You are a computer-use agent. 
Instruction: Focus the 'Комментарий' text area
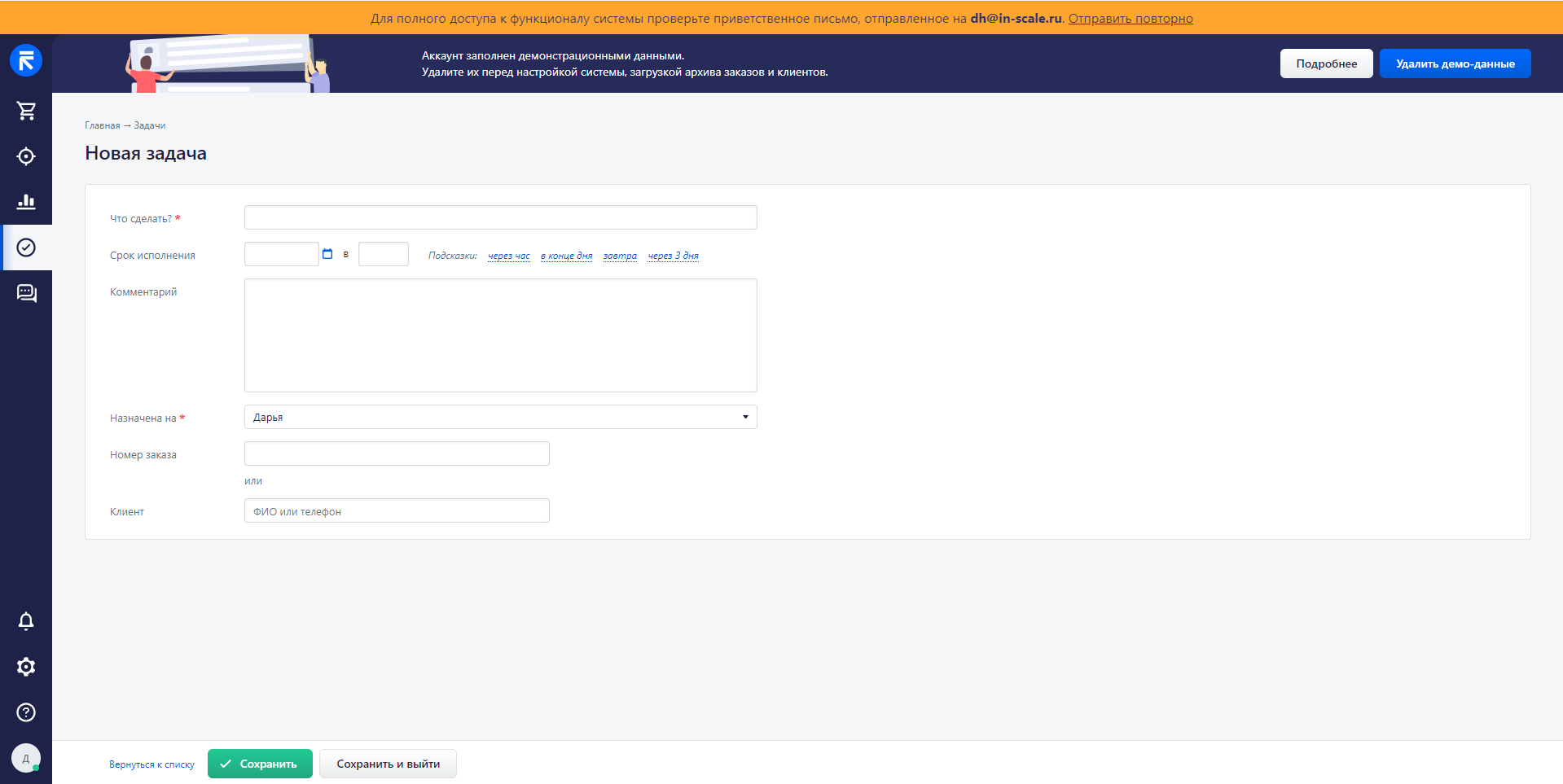501,335
